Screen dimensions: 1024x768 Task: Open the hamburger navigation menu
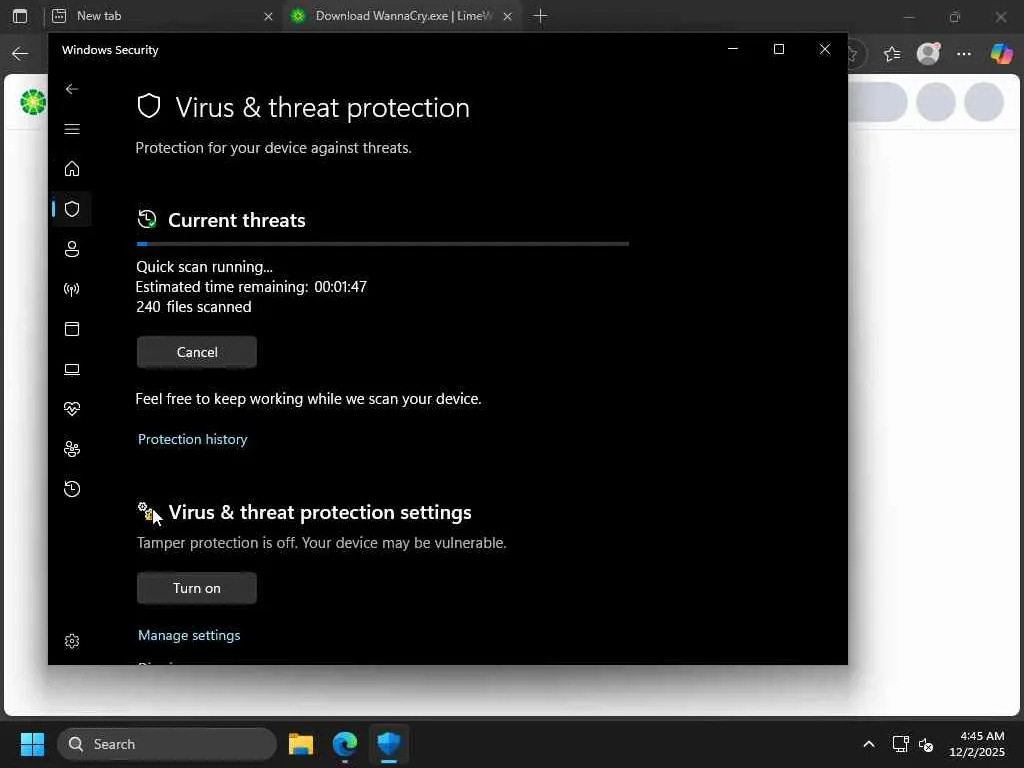tap(72, 129)
